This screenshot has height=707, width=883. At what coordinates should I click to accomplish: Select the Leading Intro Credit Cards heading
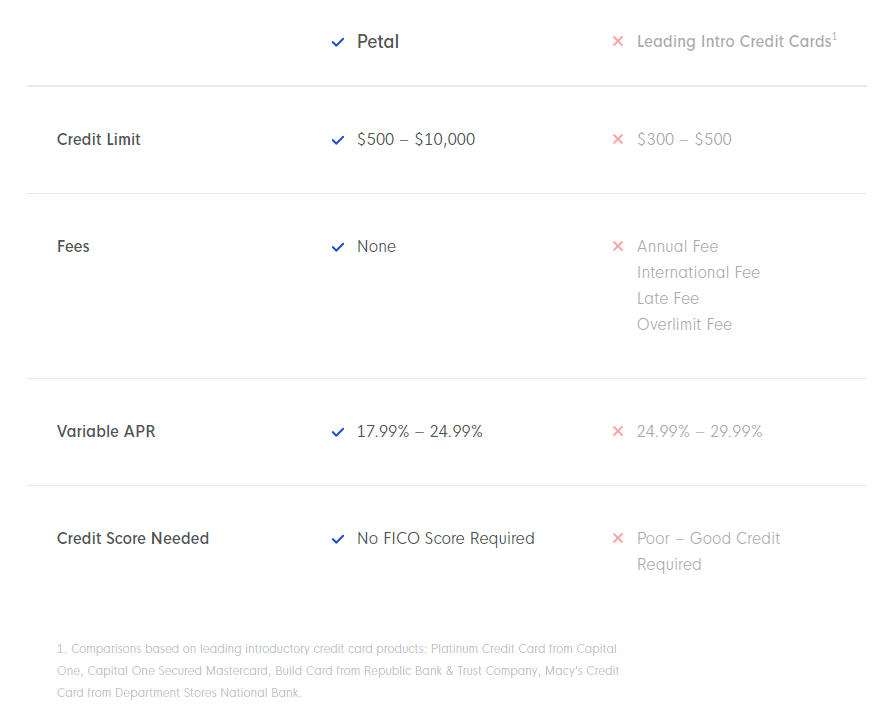coord(734,42)
